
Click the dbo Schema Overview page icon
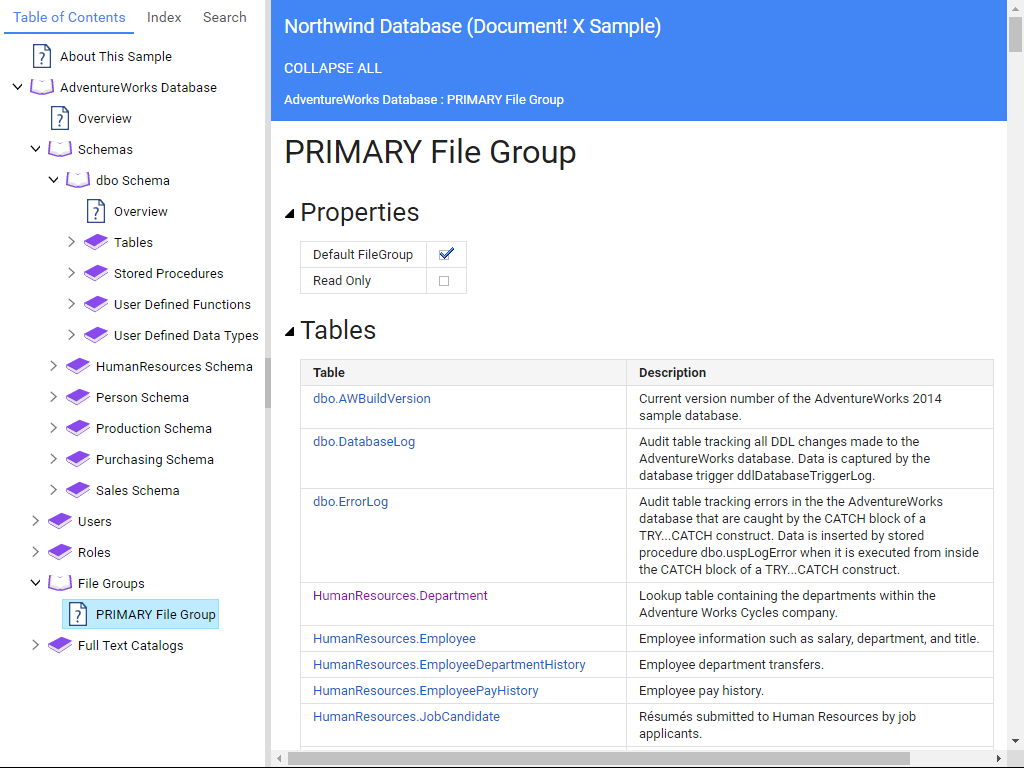coord(95,211)
